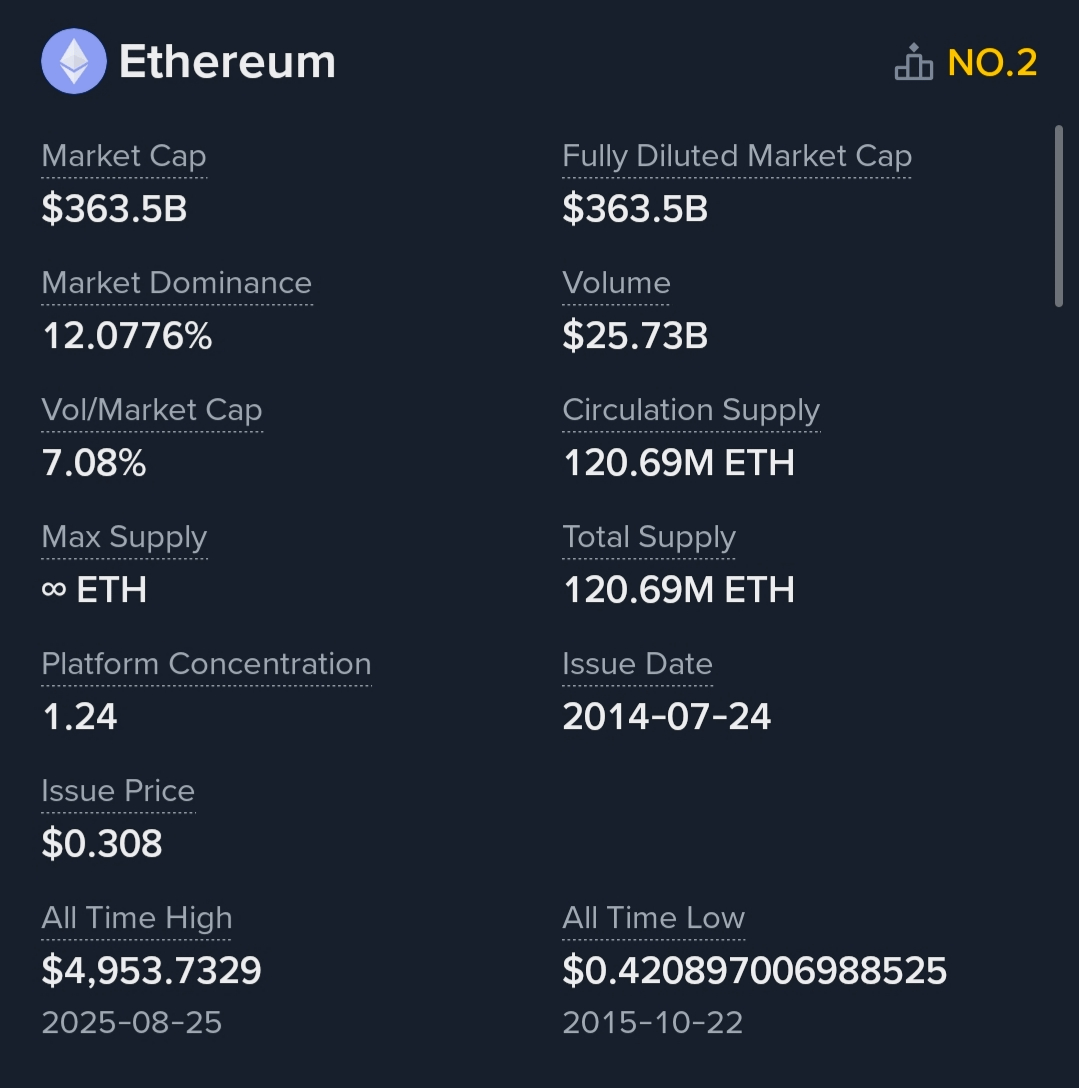Open the Fully Diluted Market Cap explanation

[x=737, y=156]
